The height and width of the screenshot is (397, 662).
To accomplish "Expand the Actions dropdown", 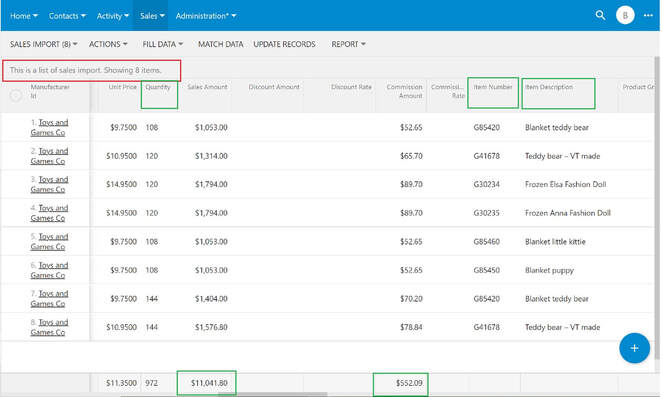I will pos(108,44).
